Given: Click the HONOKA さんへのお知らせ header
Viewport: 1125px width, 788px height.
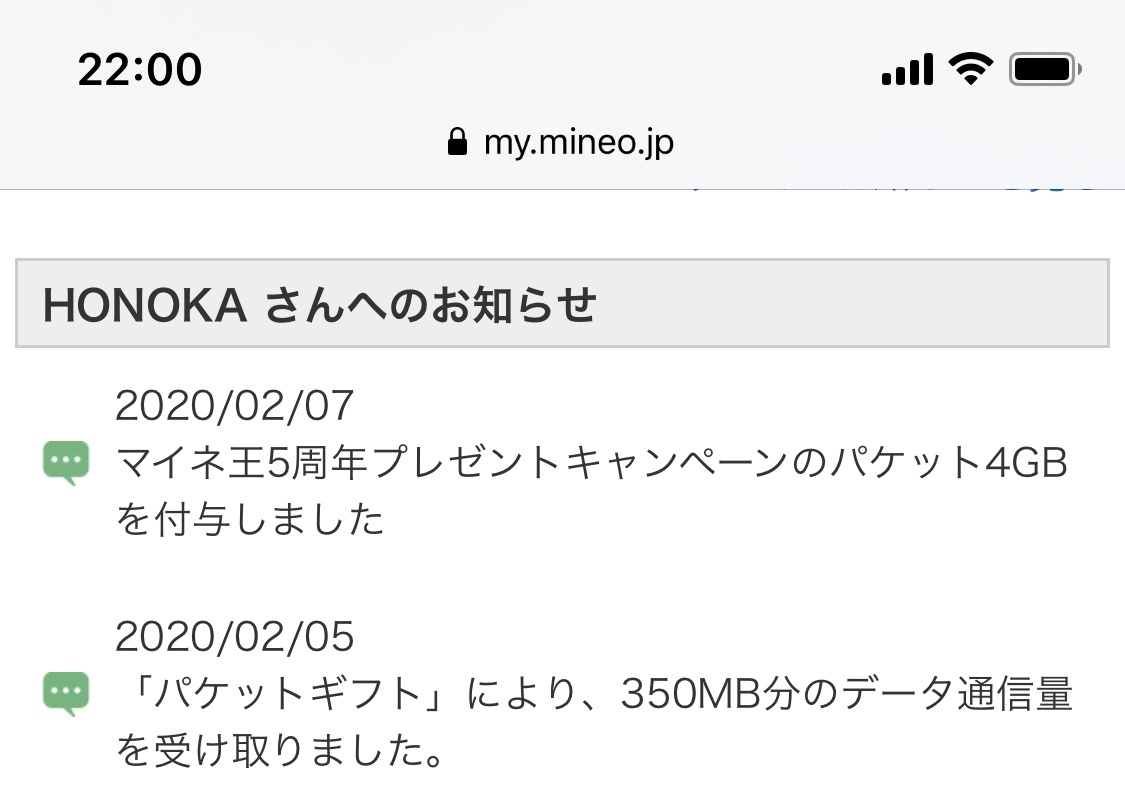Looking at the screenshot, I should 562,304.
